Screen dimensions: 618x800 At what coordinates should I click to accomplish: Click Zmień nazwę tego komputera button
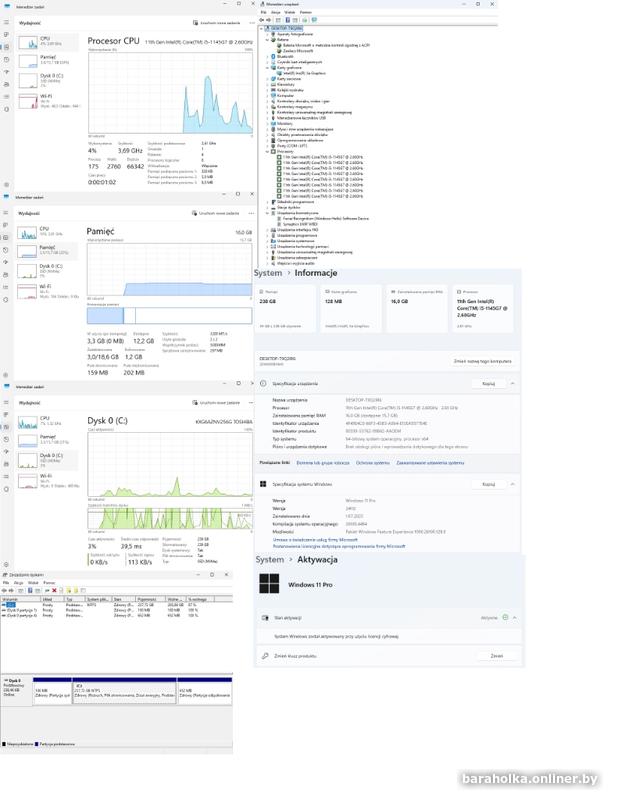click(x=482, y=361)
